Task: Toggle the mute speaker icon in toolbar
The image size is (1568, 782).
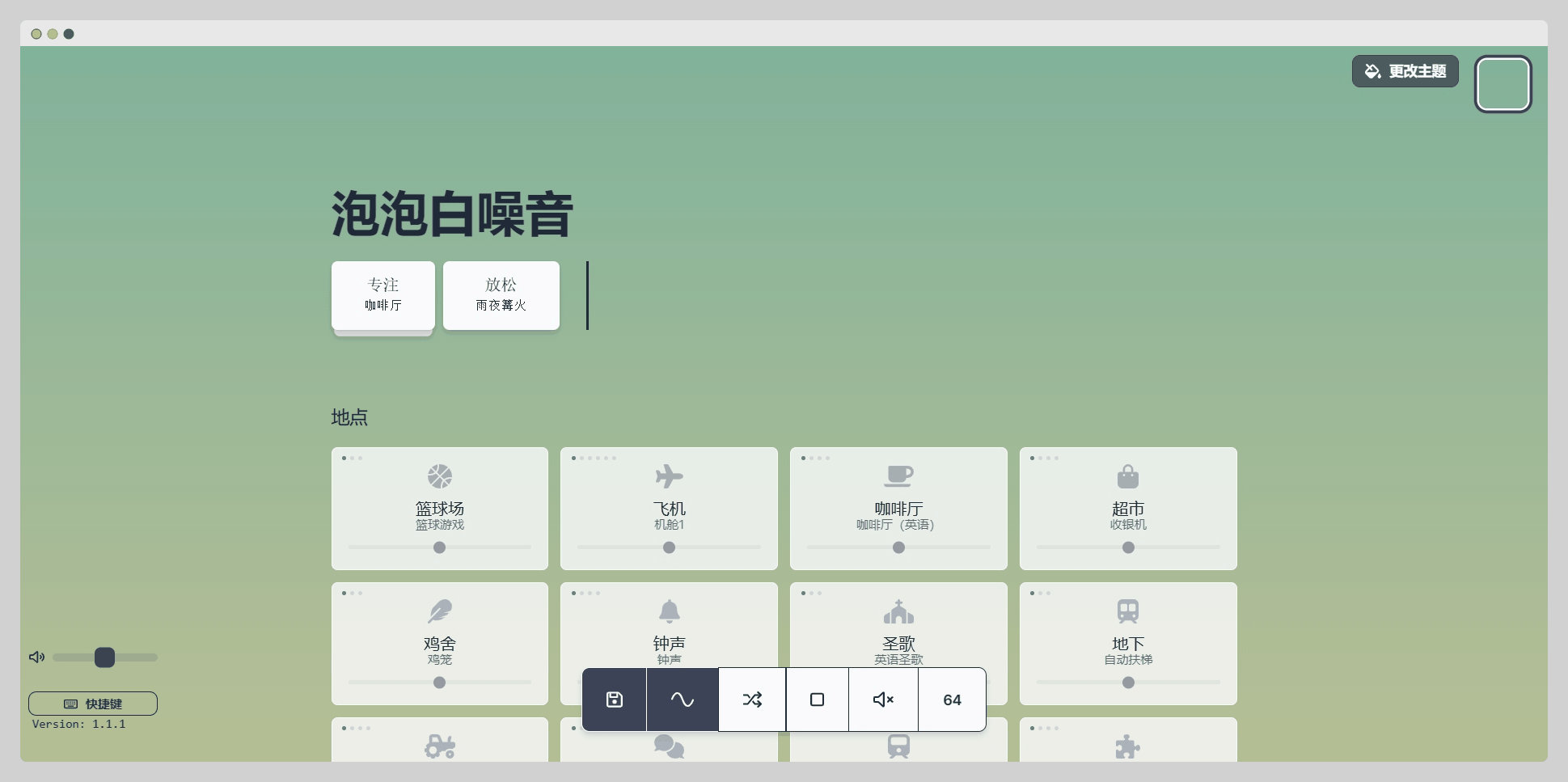Action: (883, 700)
